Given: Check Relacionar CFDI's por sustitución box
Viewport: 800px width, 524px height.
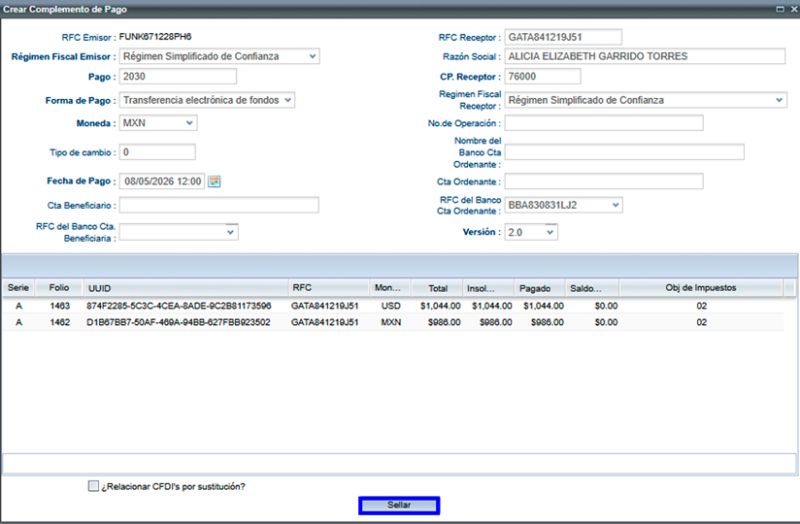Looking at the screenshot, I should click(x=93, y=486).
